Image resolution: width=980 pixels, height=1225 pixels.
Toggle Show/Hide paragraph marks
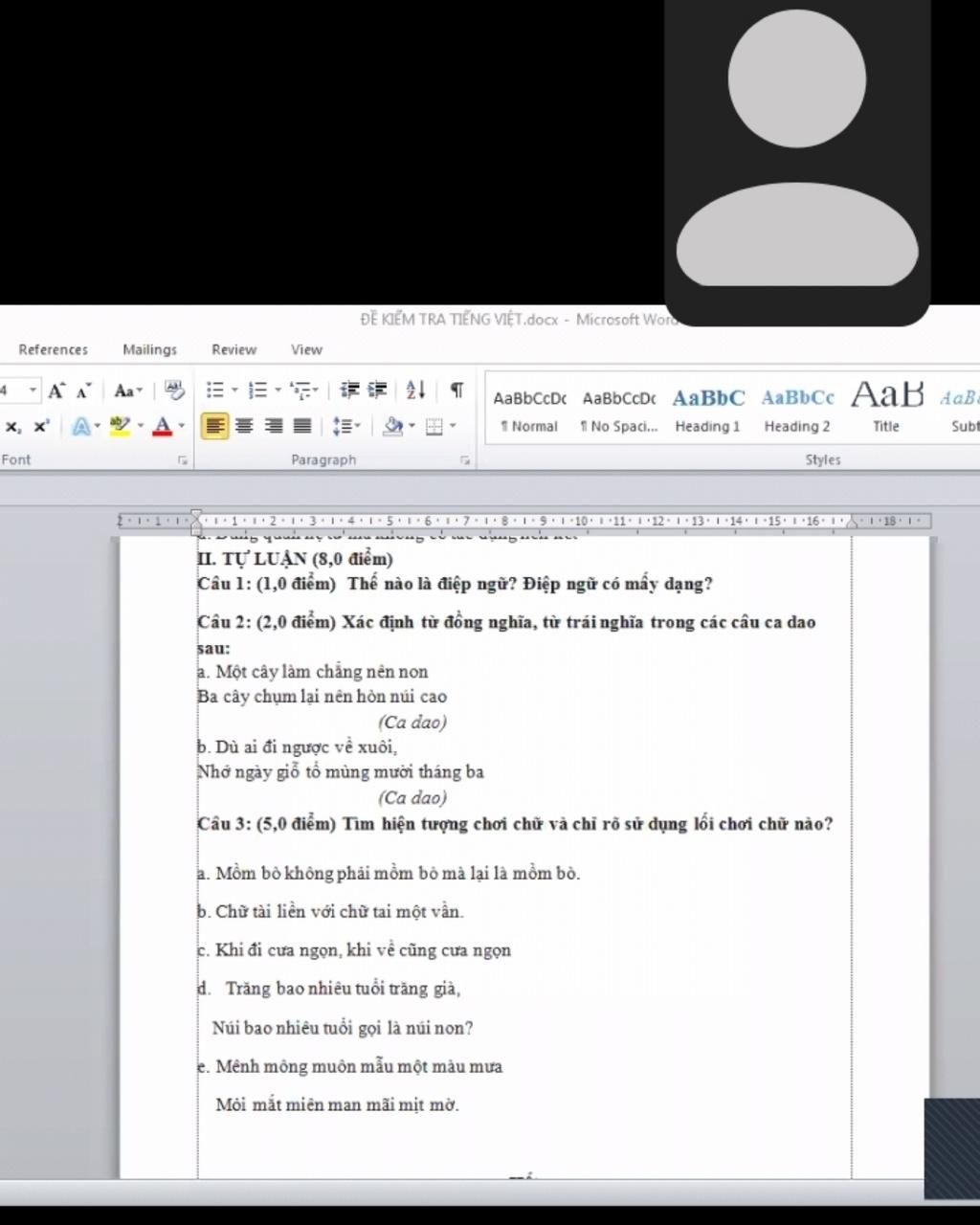457,390
